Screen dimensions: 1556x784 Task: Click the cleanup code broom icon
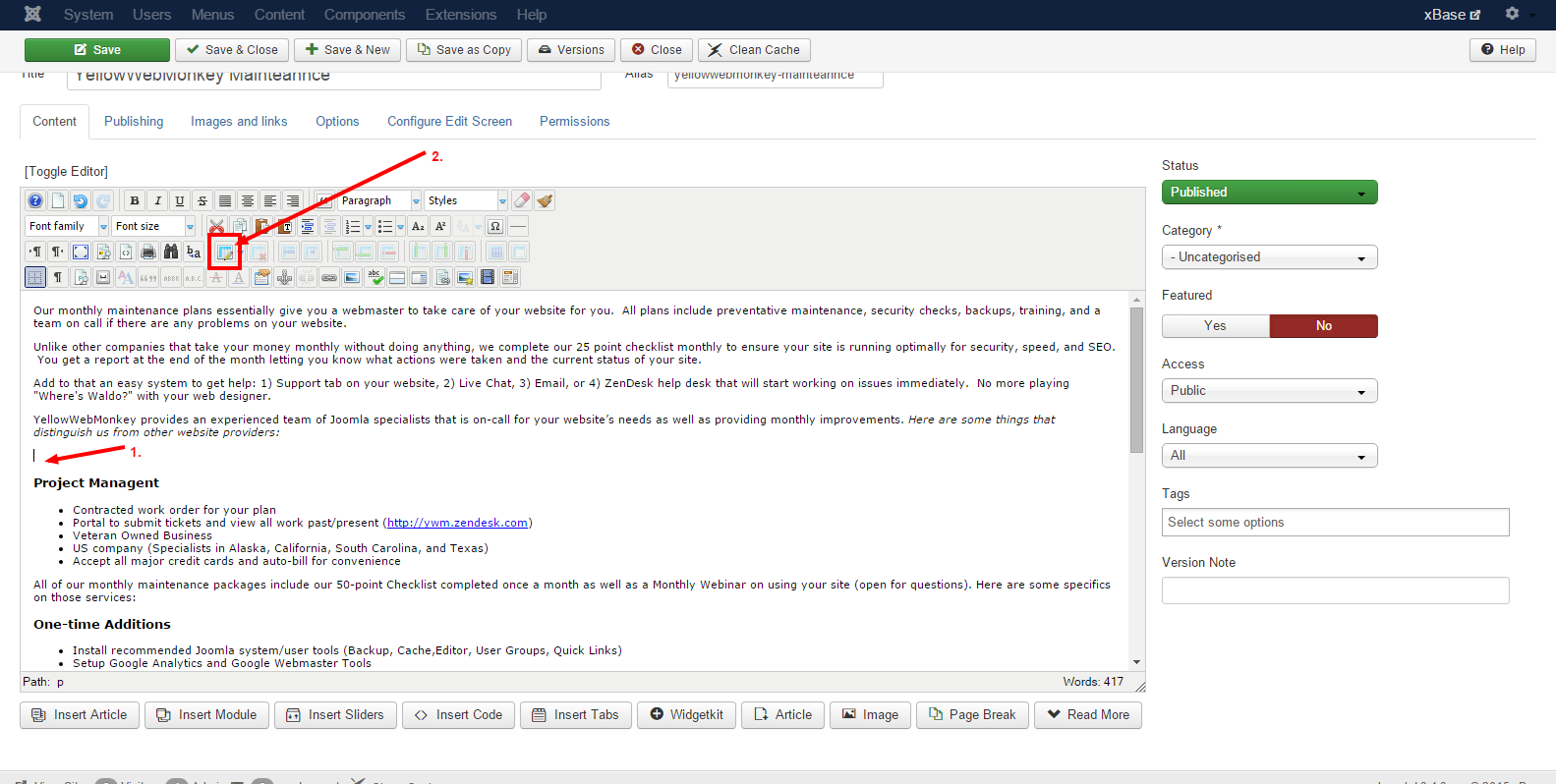[545, 200]
